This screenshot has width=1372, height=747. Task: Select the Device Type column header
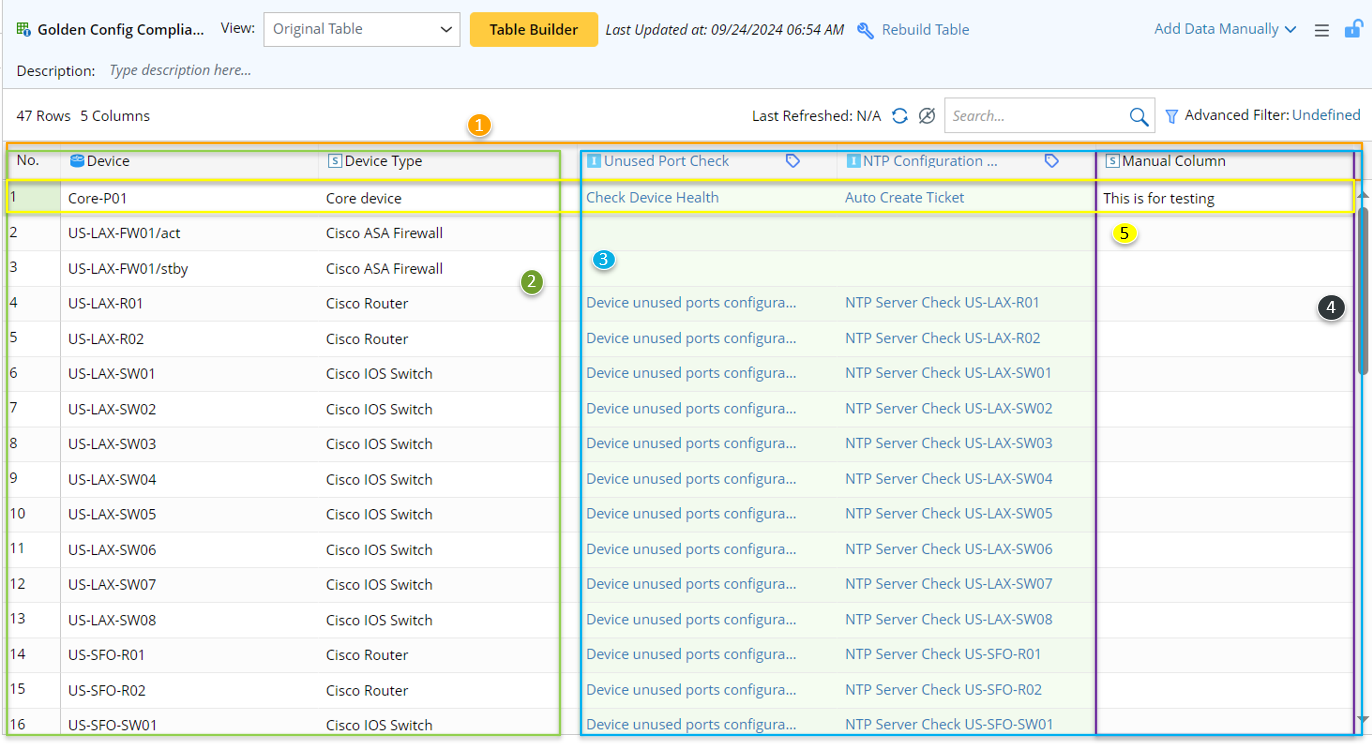click(x=383, y=161)
